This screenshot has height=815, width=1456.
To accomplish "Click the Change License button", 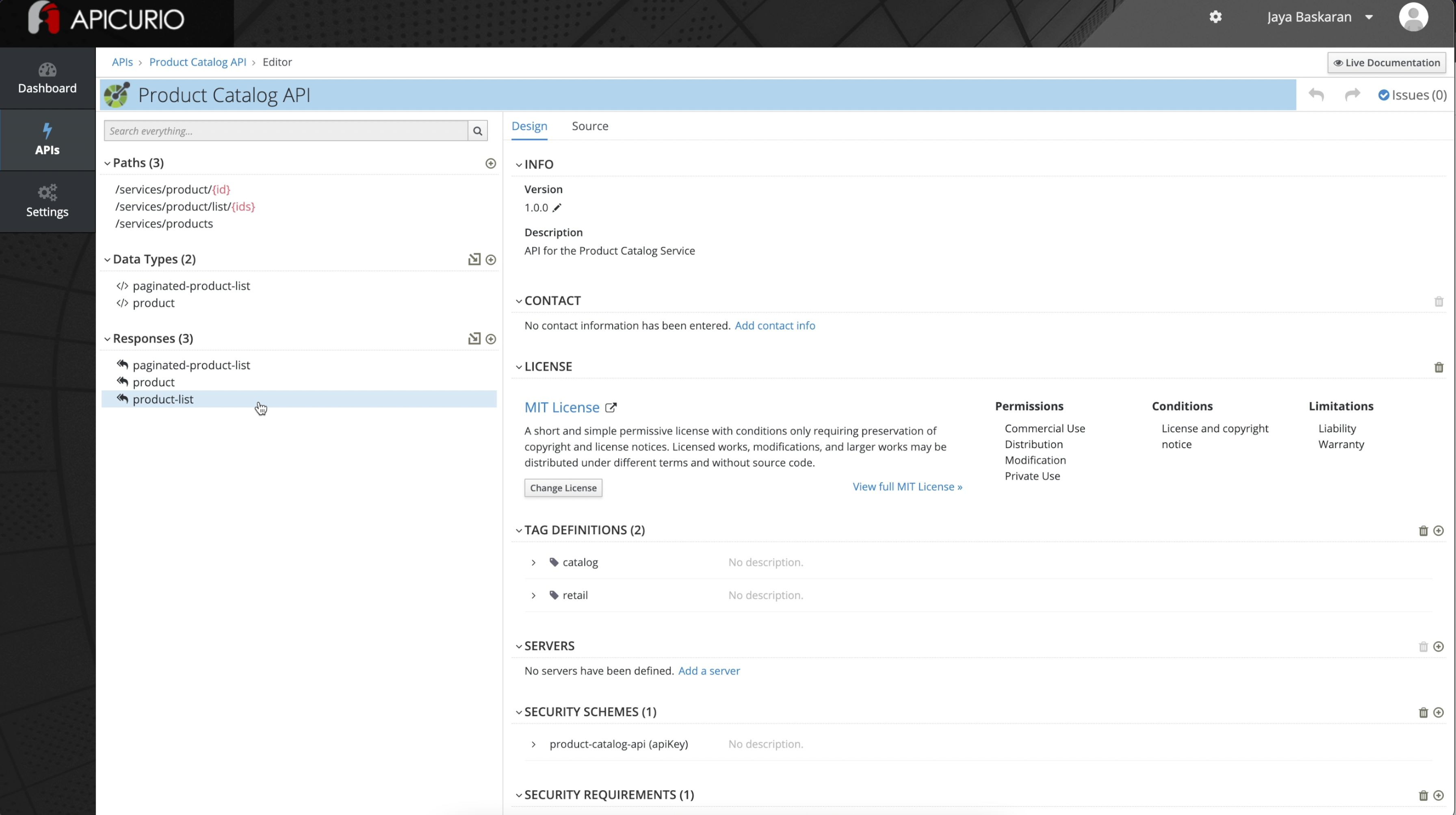I will pyautogui.click(x=563, y=488).
